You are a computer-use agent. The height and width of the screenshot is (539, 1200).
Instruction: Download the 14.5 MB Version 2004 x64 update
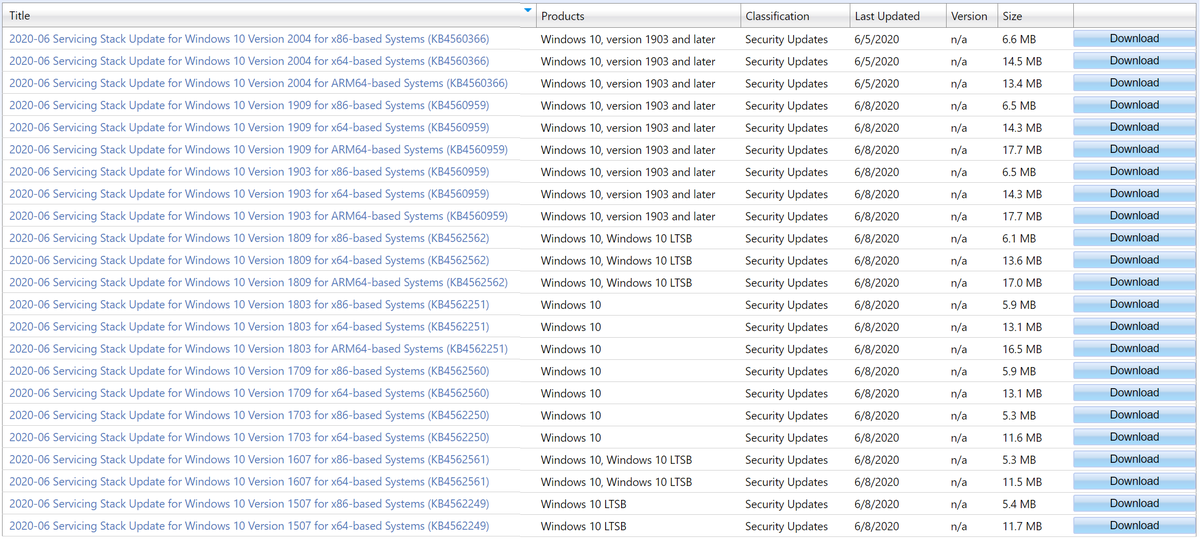(x=1134, y=61)
